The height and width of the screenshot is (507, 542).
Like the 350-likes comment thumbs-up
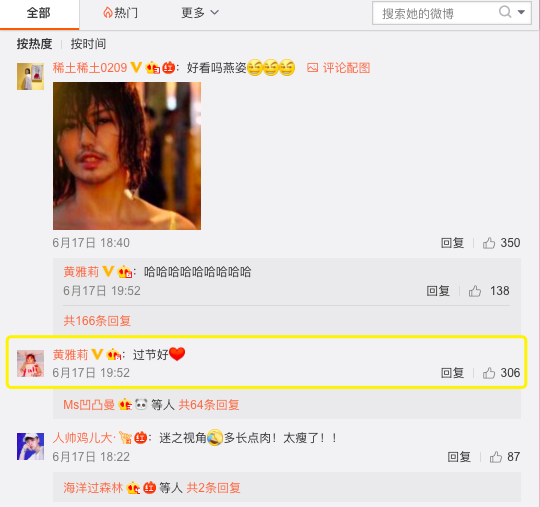pos(489,243)
